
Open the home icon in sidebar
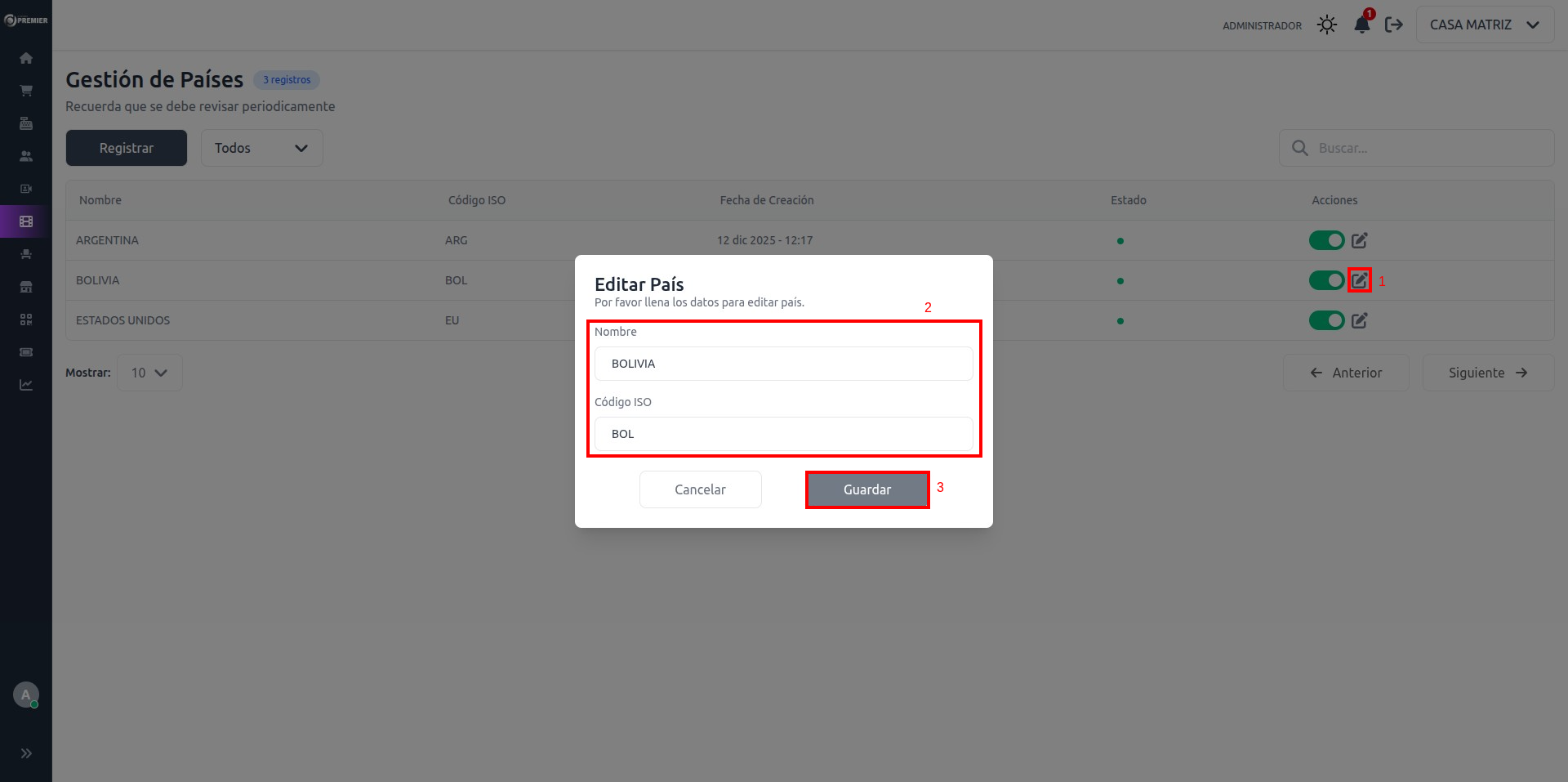click(26, 58)
